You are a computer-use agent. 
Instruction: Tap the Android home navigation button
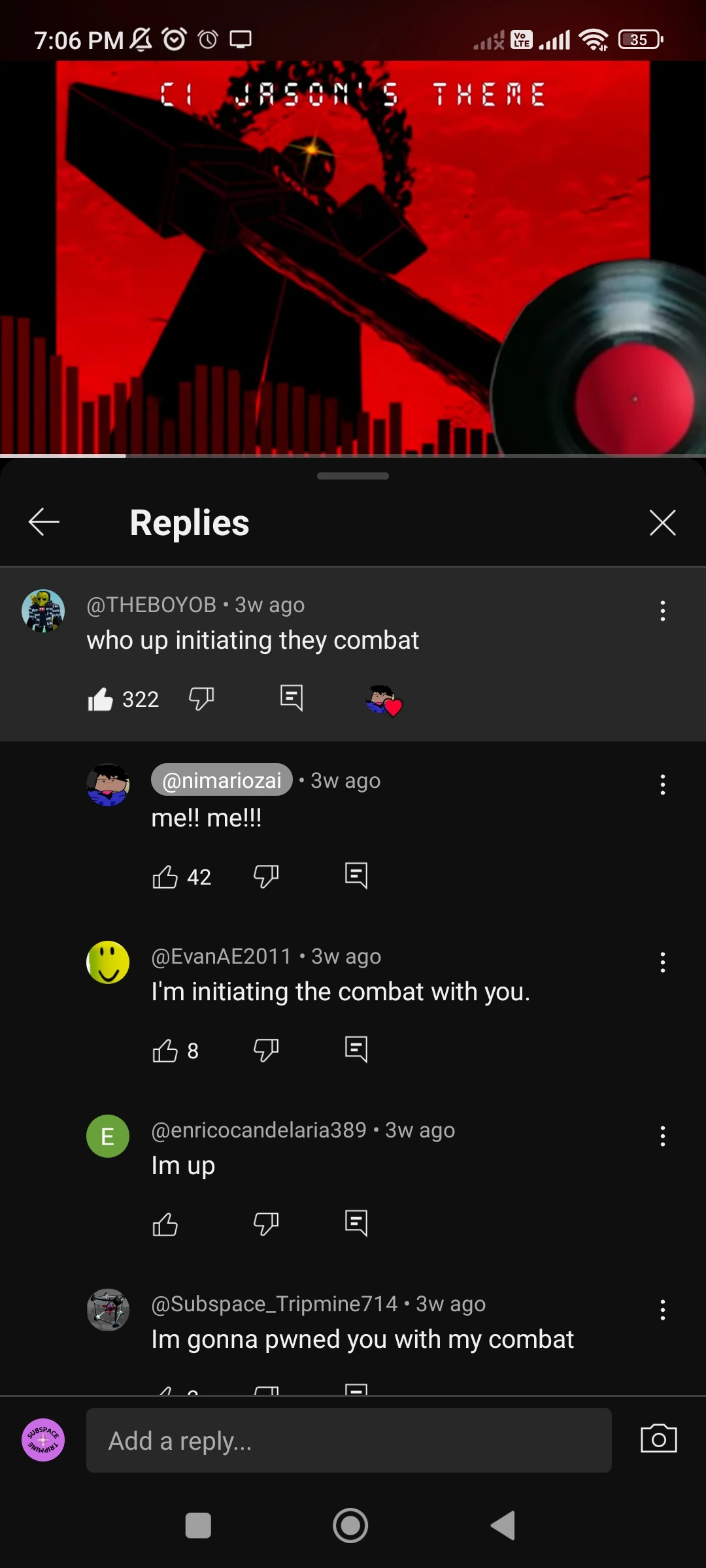pyautogui.click(x=350, y=1526)
